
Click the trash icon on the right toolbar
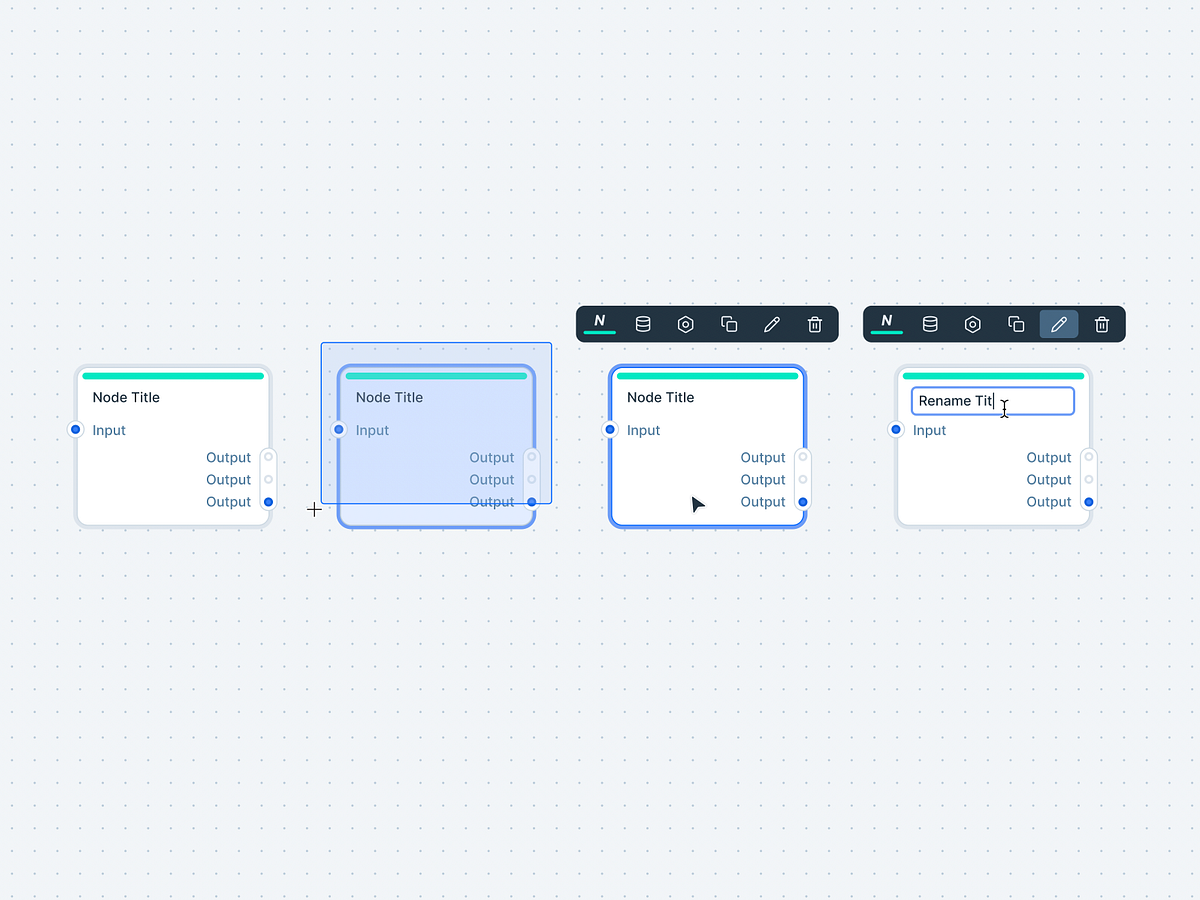pos(1101,324)
